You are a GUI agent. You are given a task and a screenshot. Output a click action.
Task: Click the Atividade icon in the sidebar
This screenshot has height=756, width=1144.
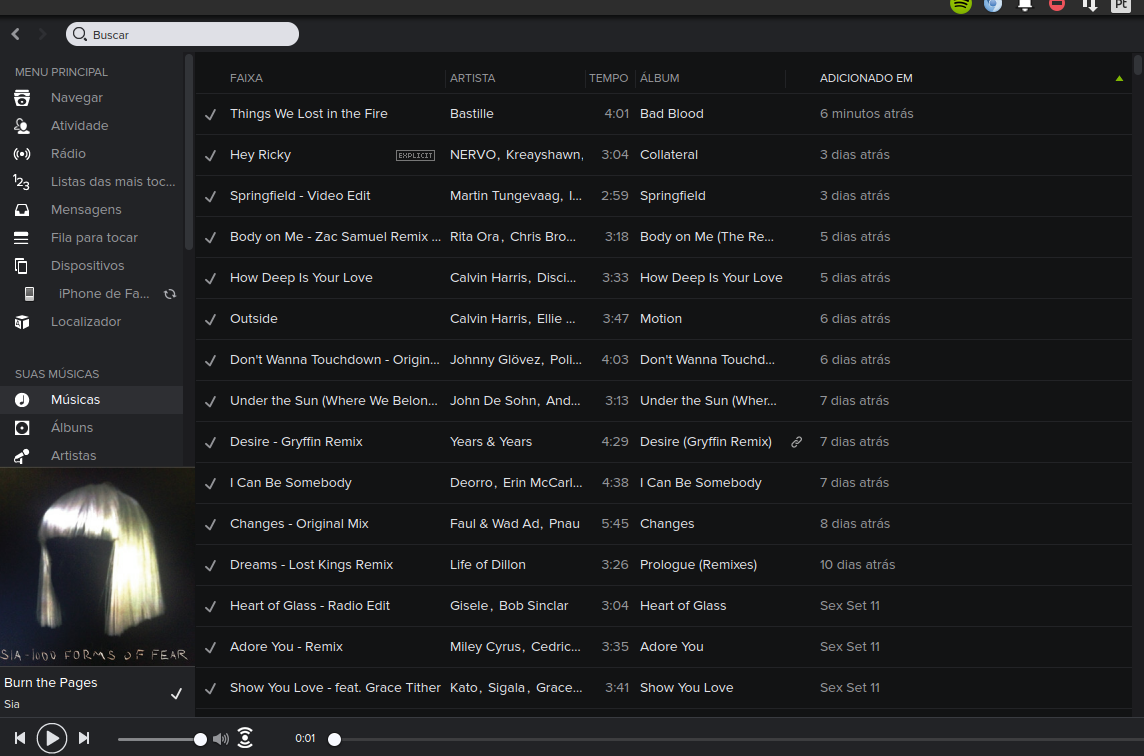coord(22,126)
